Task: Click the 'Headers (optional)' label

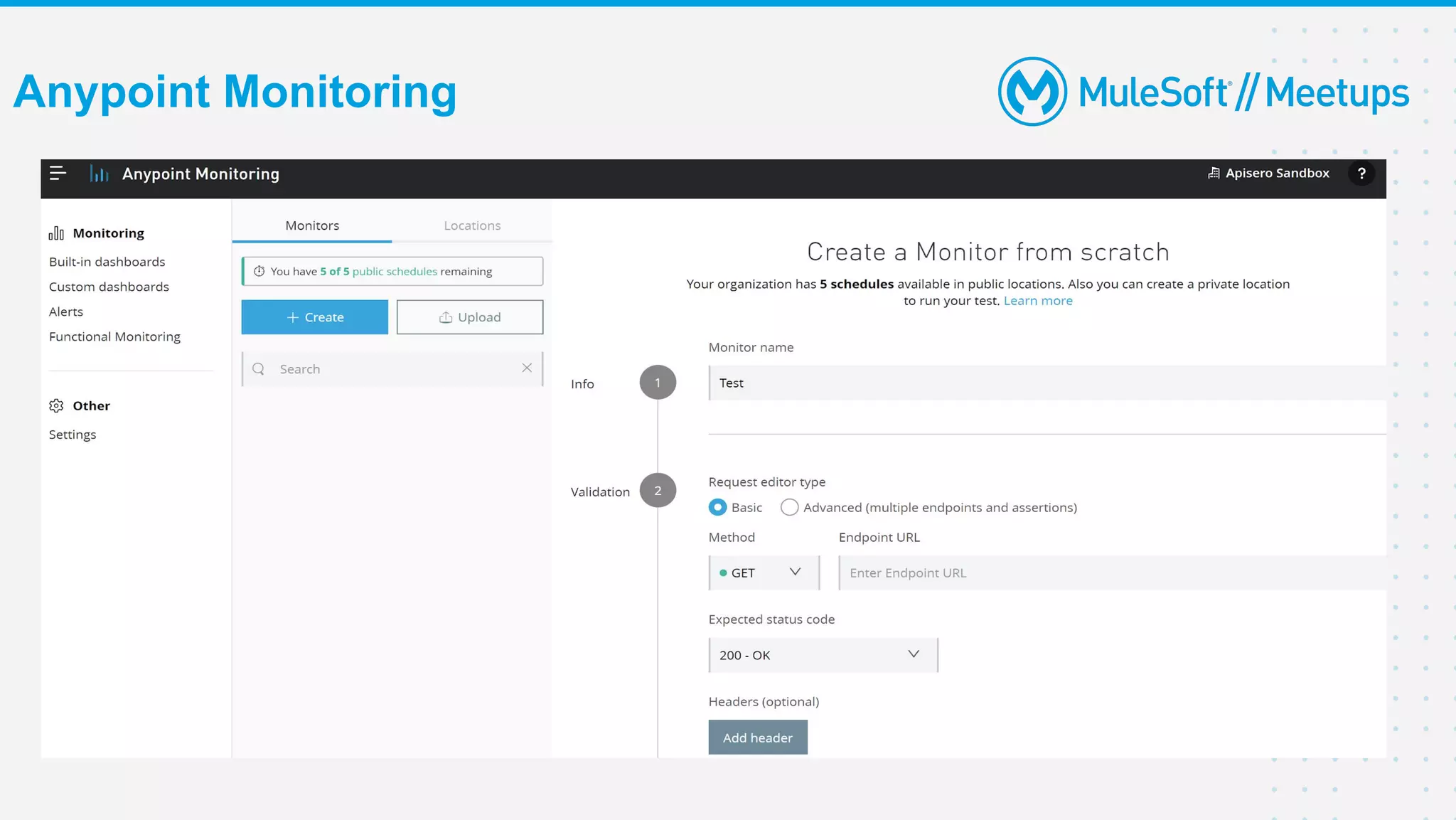Action: click(764, 702)
